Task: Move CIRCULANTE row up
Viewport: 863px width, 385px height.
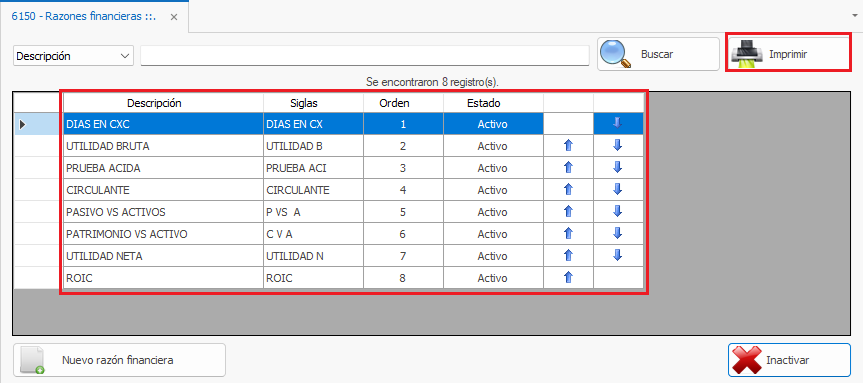Action: (x=569, y=190)
